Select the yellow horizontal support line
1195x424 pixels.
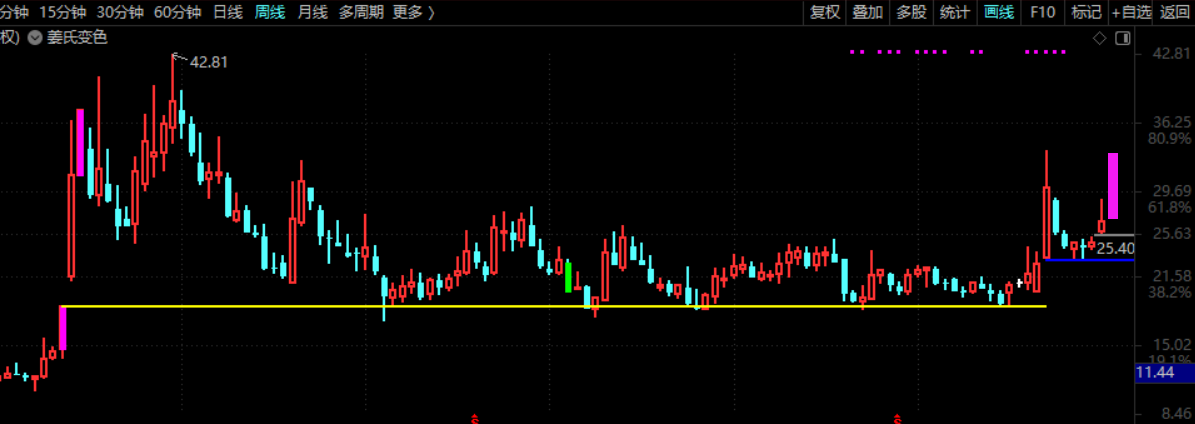553,307
